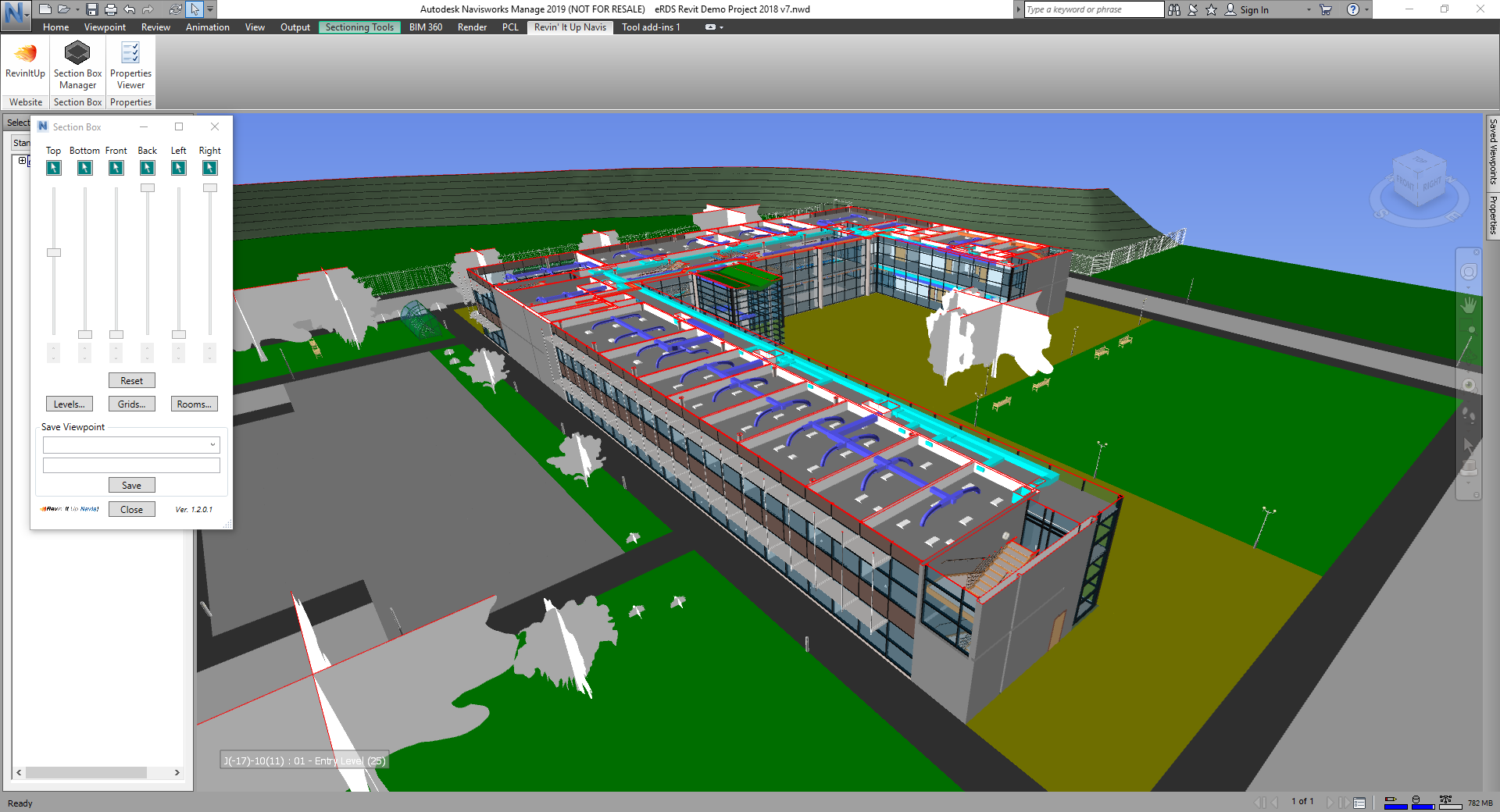This screenshot has width=1500, height=812.
Task: Open the Levels... dialog button
Action: point(69,404)
